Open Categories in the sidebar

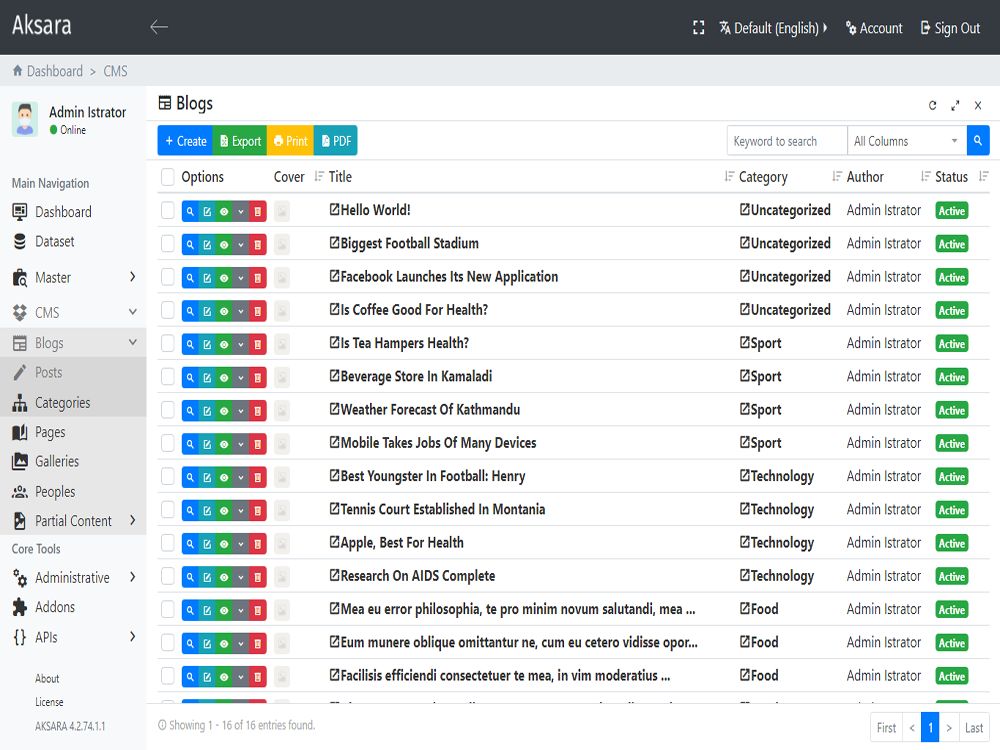[x=62, y=403]
